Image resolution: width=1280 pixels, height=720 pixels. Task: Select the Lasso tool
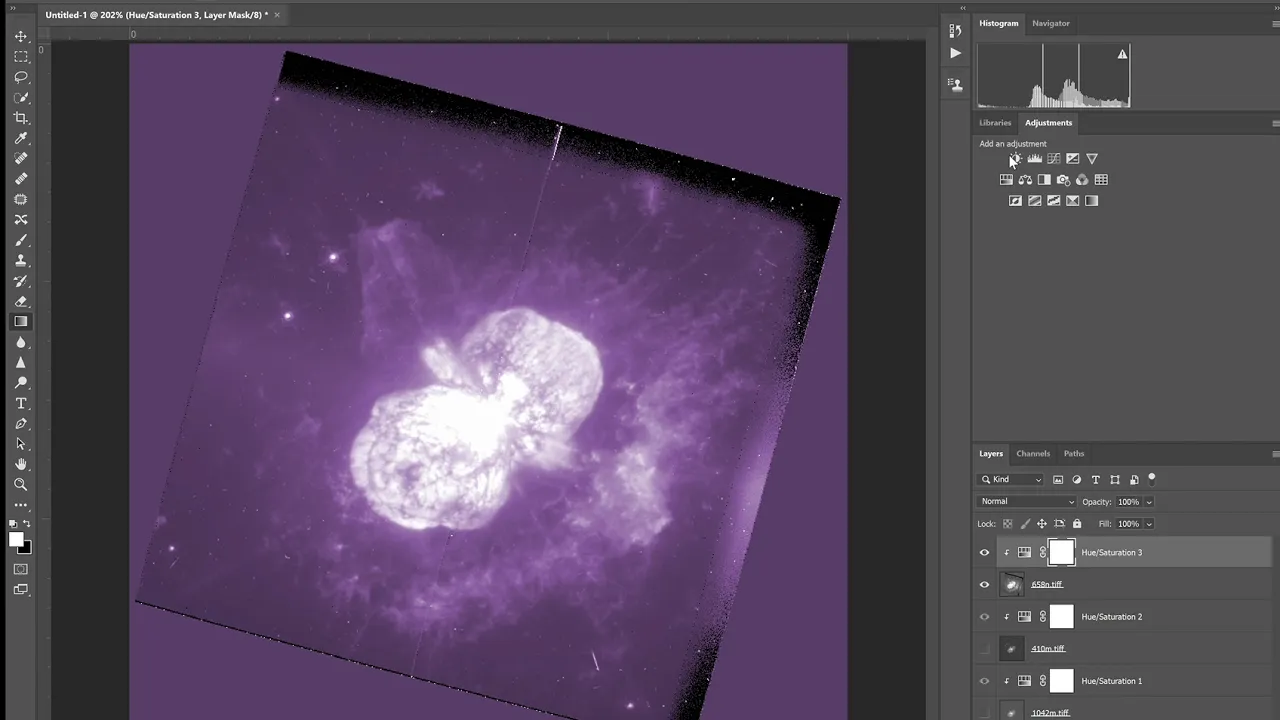tap(21, 77)
